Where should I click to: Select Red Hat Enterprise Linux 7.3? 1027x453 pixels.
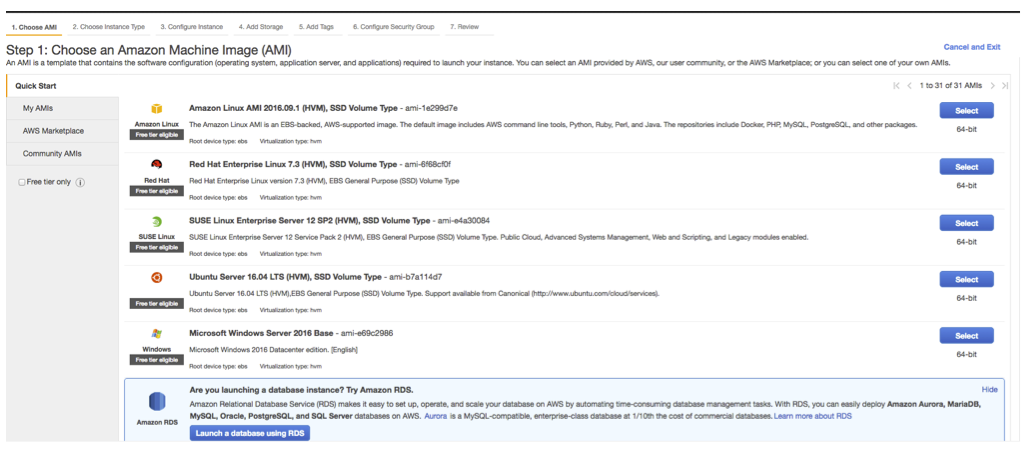[966, 167]
